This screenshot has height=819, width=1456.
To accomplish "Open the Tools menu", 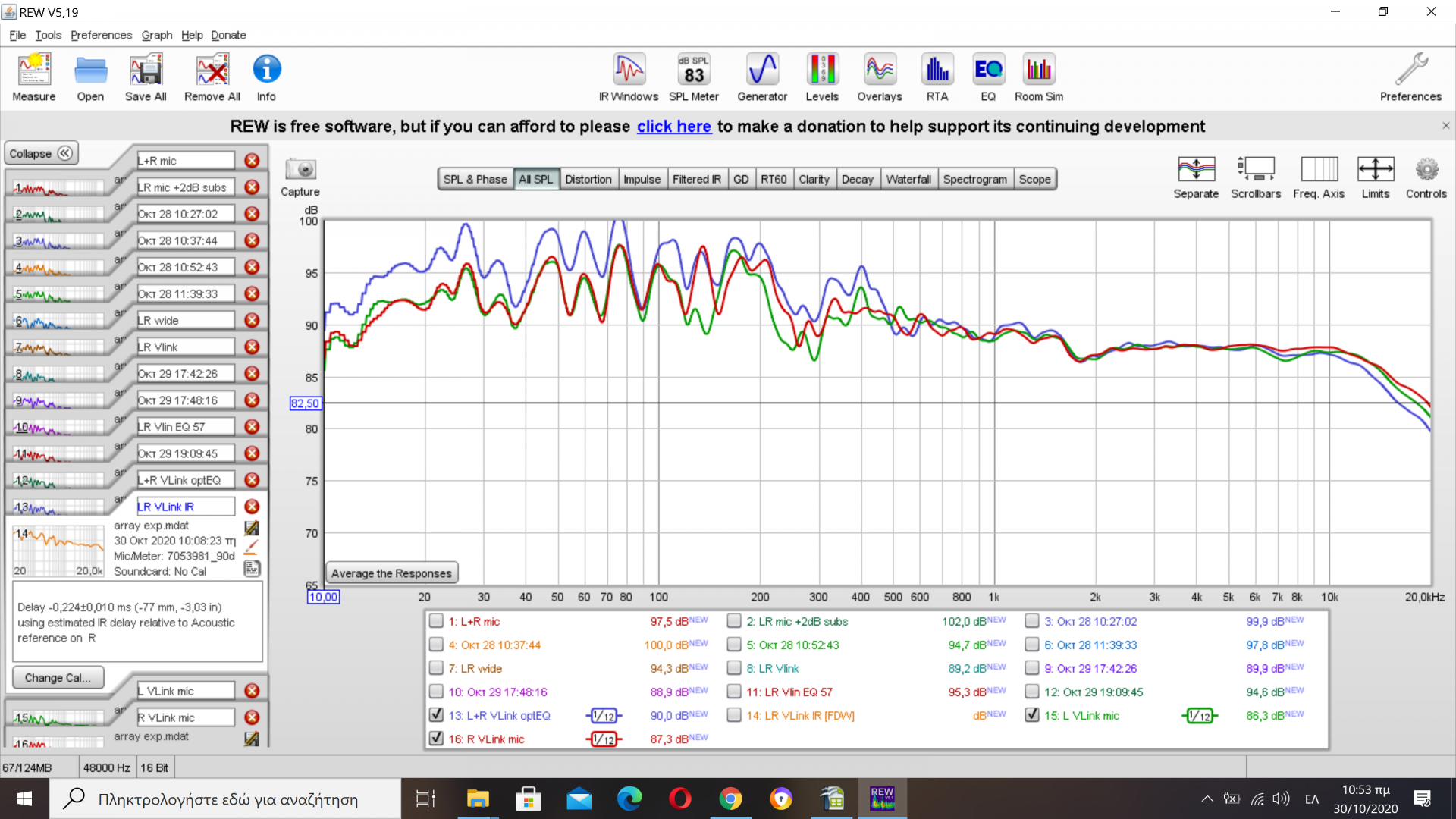I will point(48,35).
